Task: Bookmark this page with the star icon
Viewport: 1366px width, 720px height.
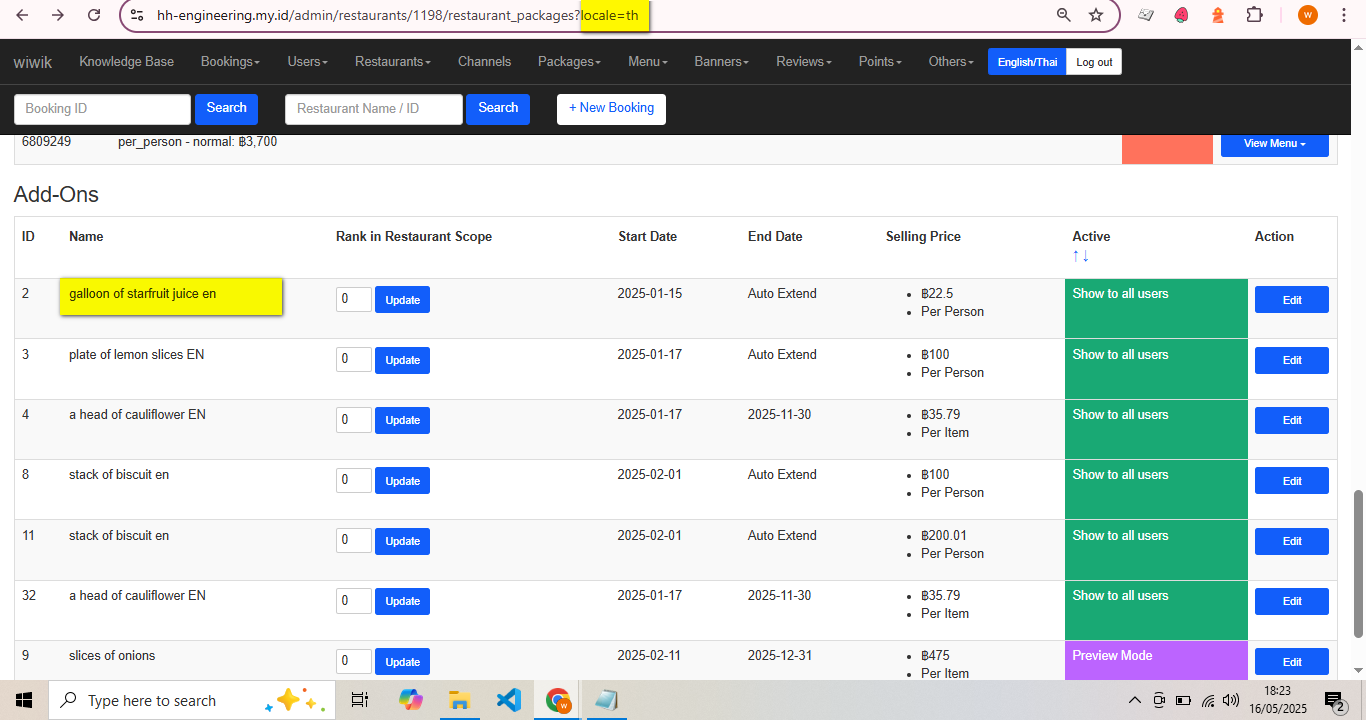Action: 1096,15
